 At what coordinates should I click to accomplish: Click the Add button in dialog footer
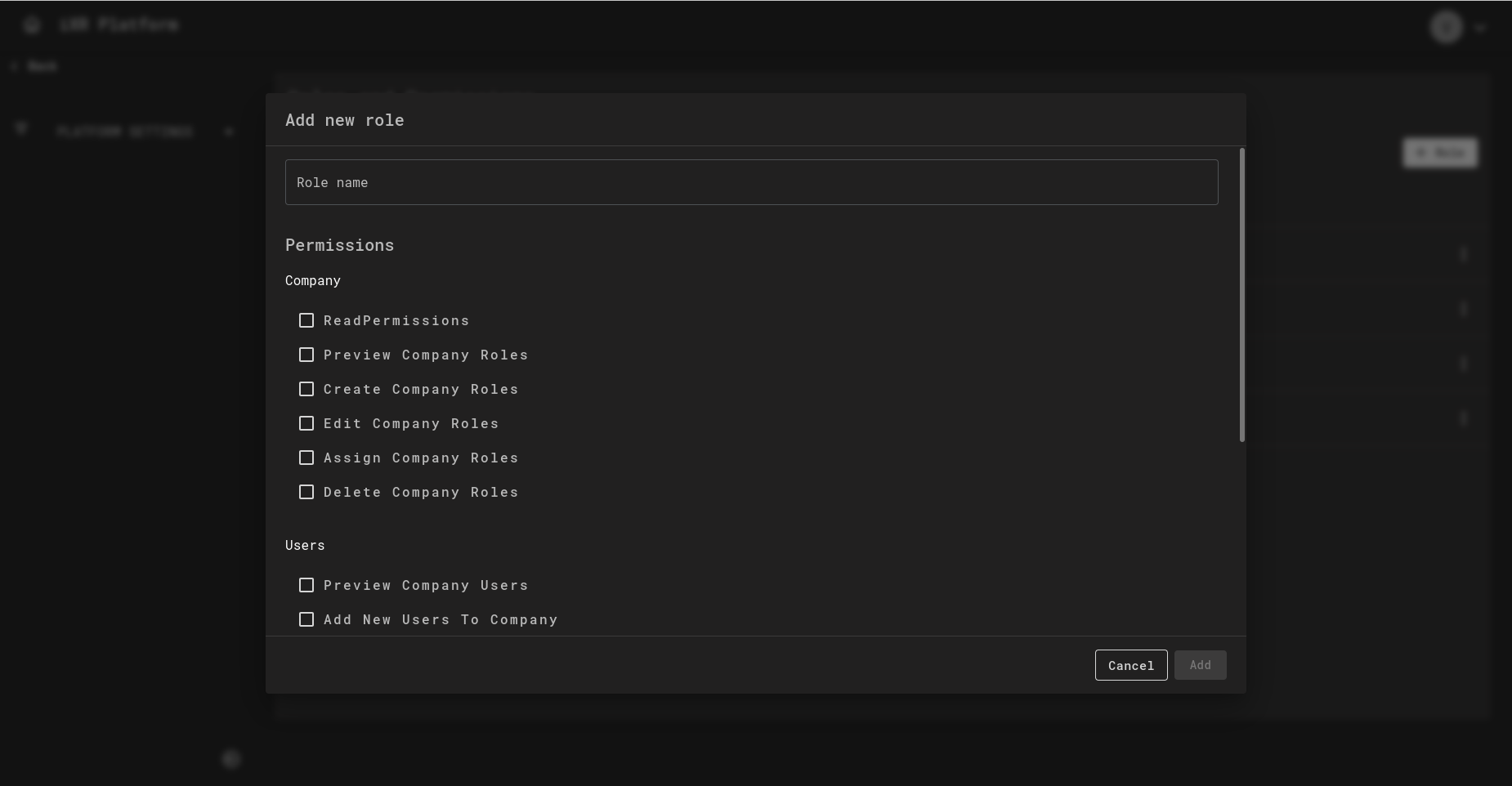point(1200,665)
